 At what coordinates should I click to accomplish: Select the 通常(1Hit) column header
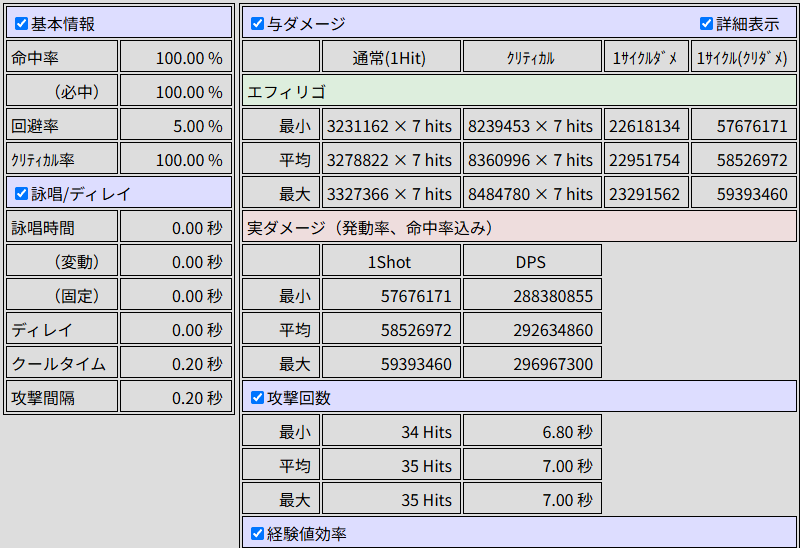(391, 57)
